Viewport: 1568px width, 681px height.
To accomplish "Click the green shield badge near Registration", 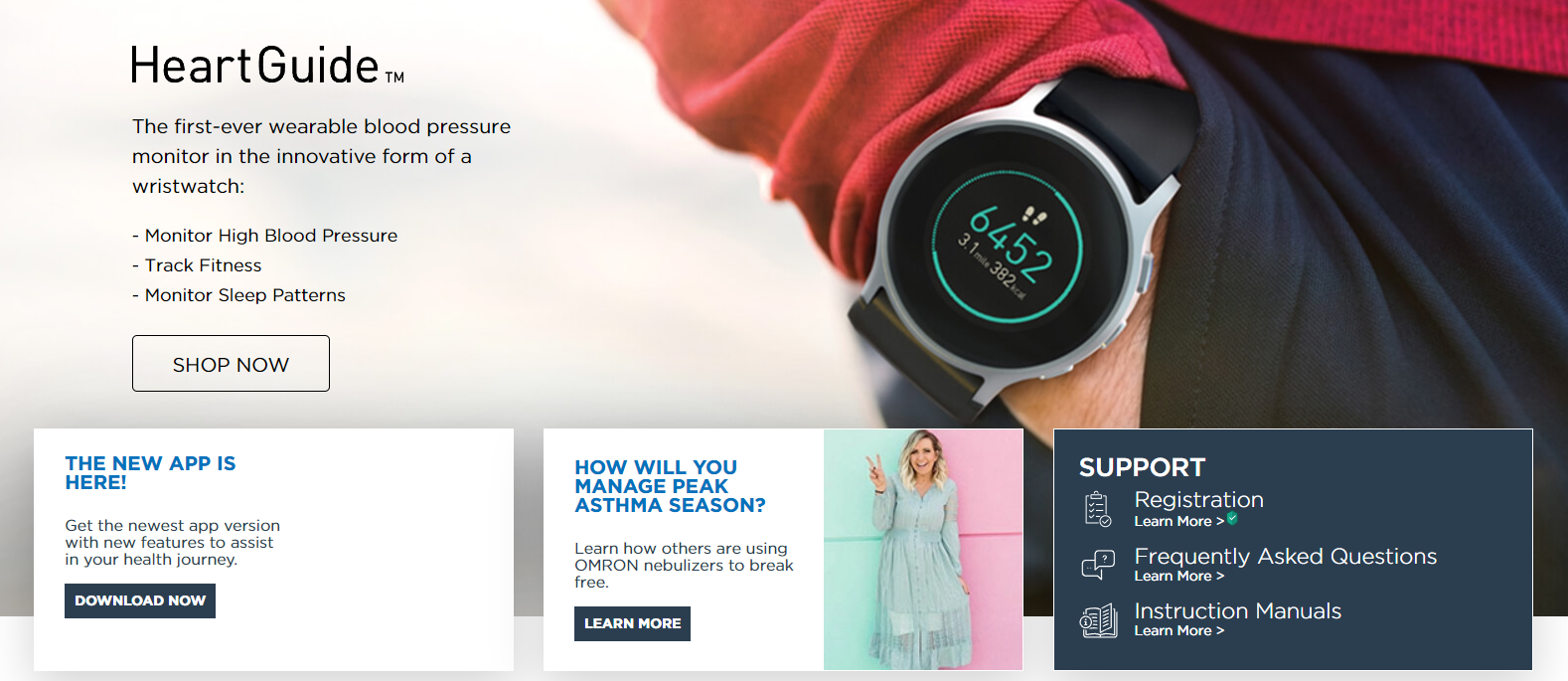I will coord(1232,518).
